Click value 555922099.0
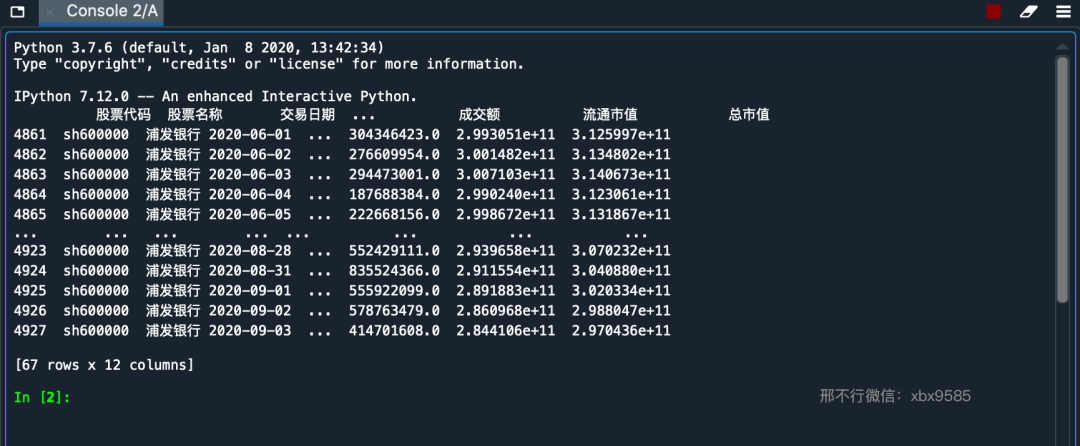The width and height of the screenshot is (1080, 446). 395,290
